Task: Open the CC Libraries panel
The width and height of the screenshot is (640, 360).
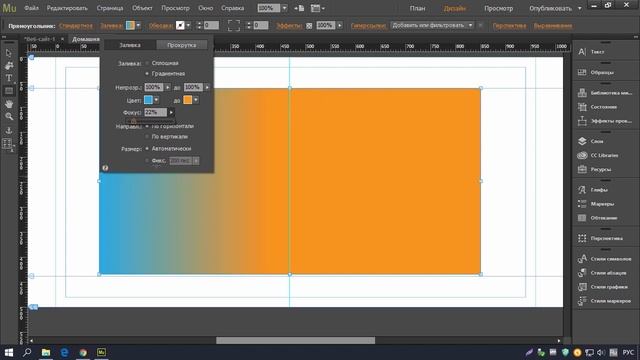Action: pos(582,156)
